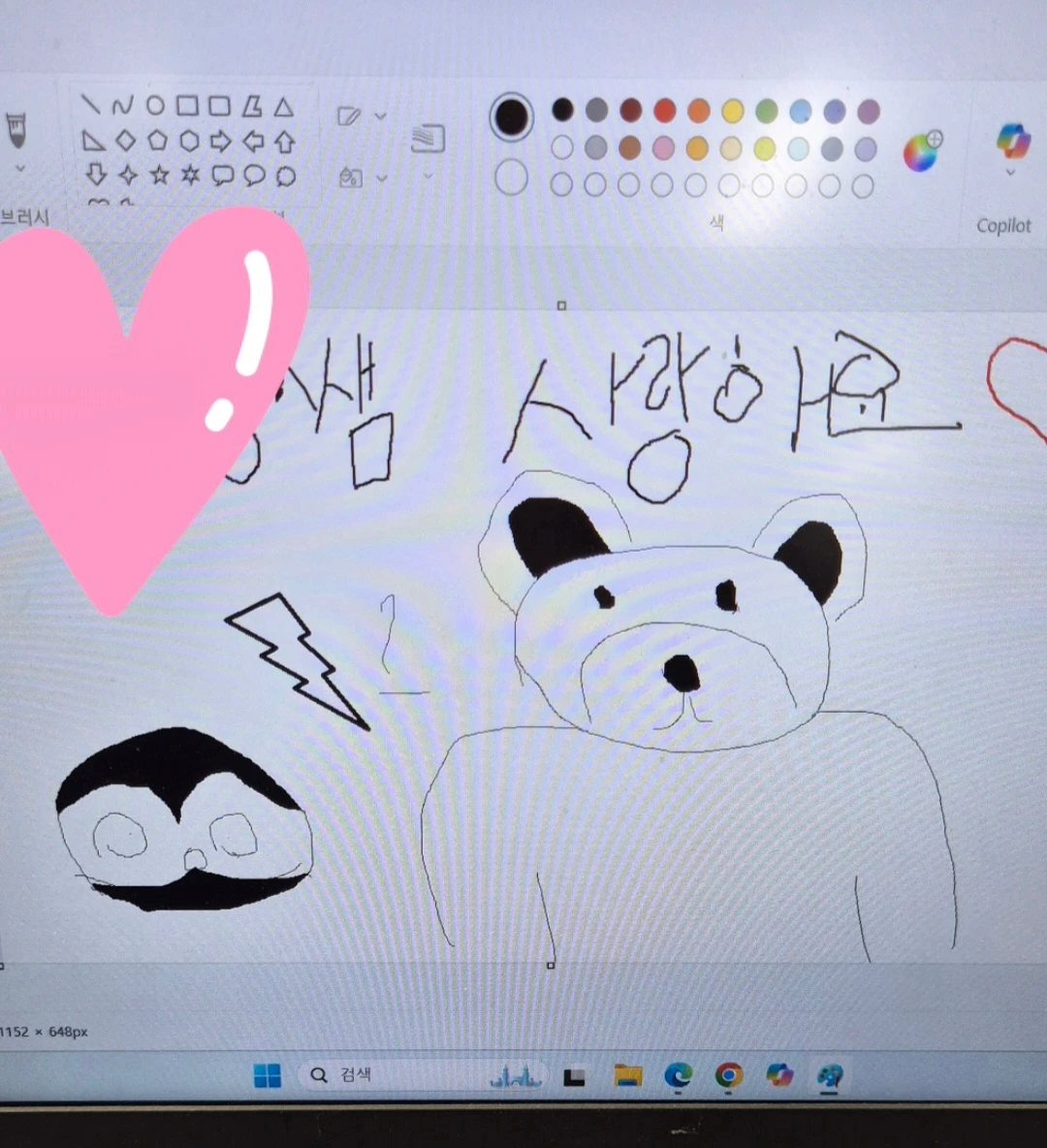Expand the shape Fill options chevron
Image resolution: width=1047 pixels, height=1148 pixels.
381,177
